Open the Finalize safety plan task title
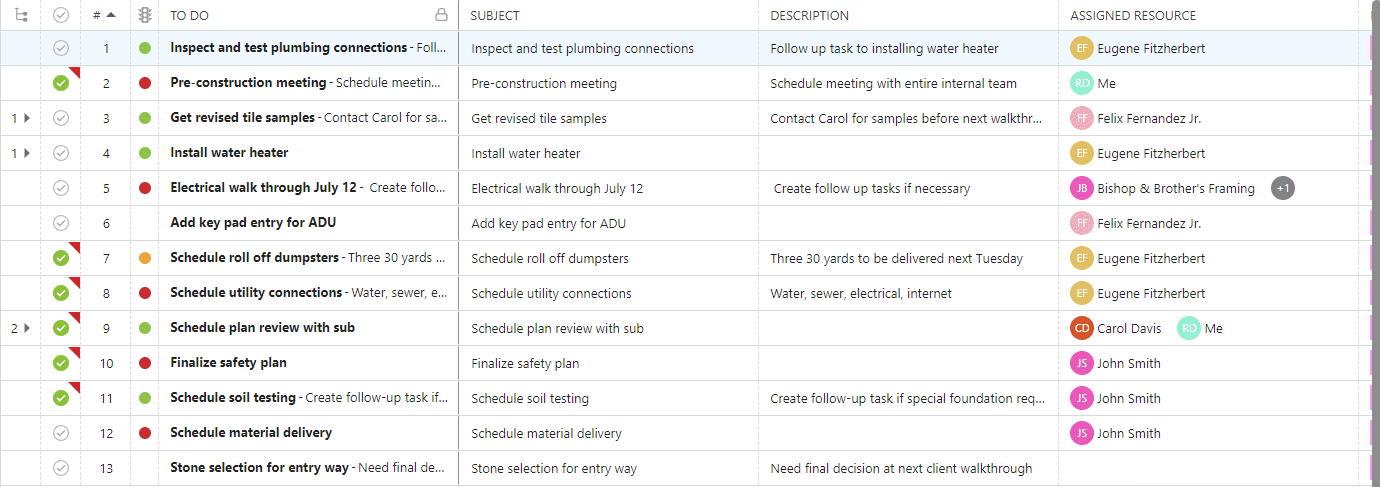The height and width of the screenshot is (487, 1380). tap(228, 363)
